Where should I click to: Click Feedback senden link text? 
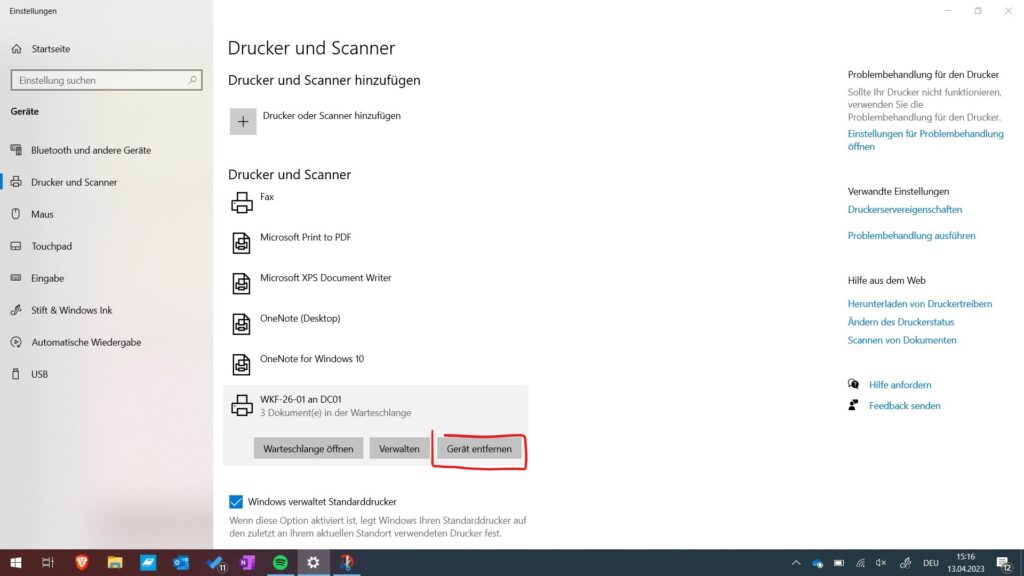coord(904,406)
